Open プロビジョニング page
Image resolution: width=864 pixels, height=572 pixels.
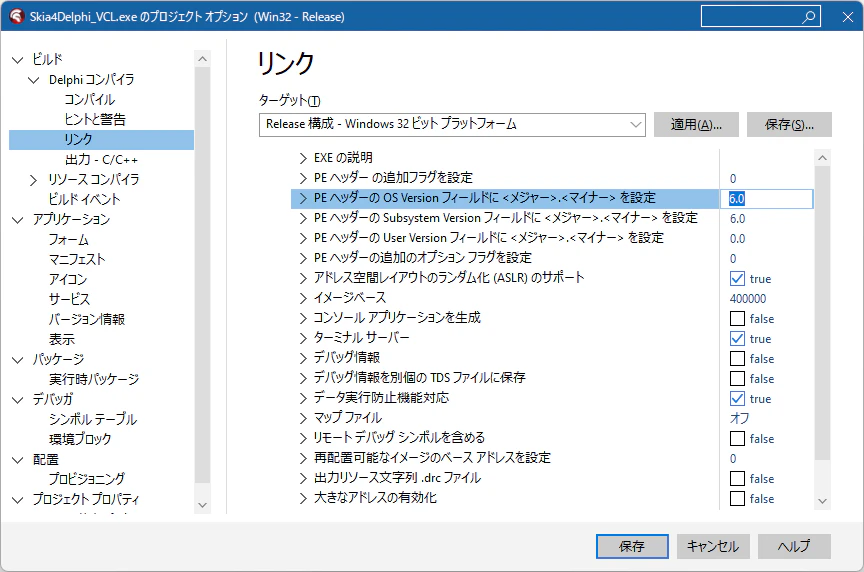click(x=87, y=479)
